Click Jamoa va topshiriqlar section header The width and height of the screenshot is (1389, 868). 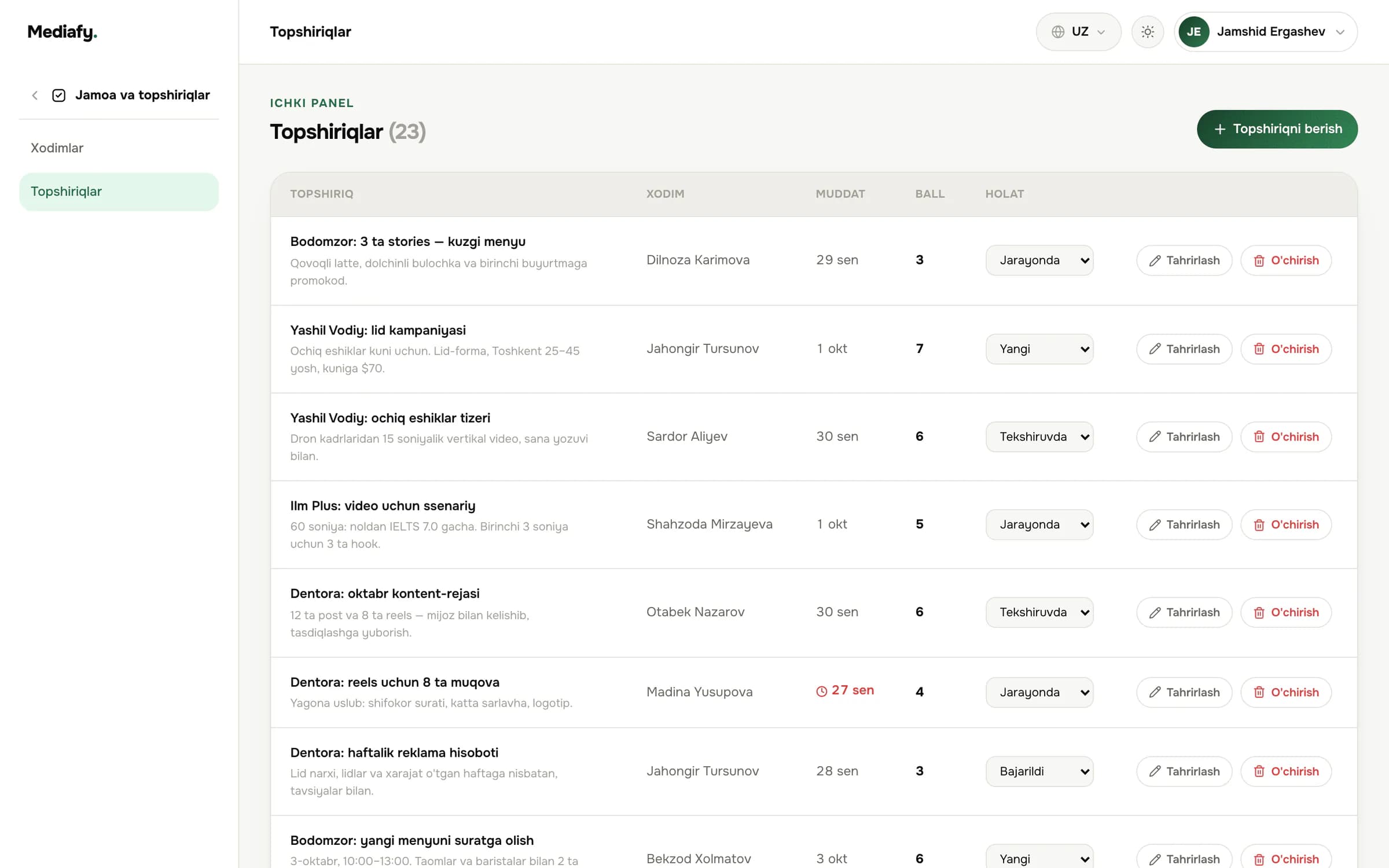coord(142,95)
